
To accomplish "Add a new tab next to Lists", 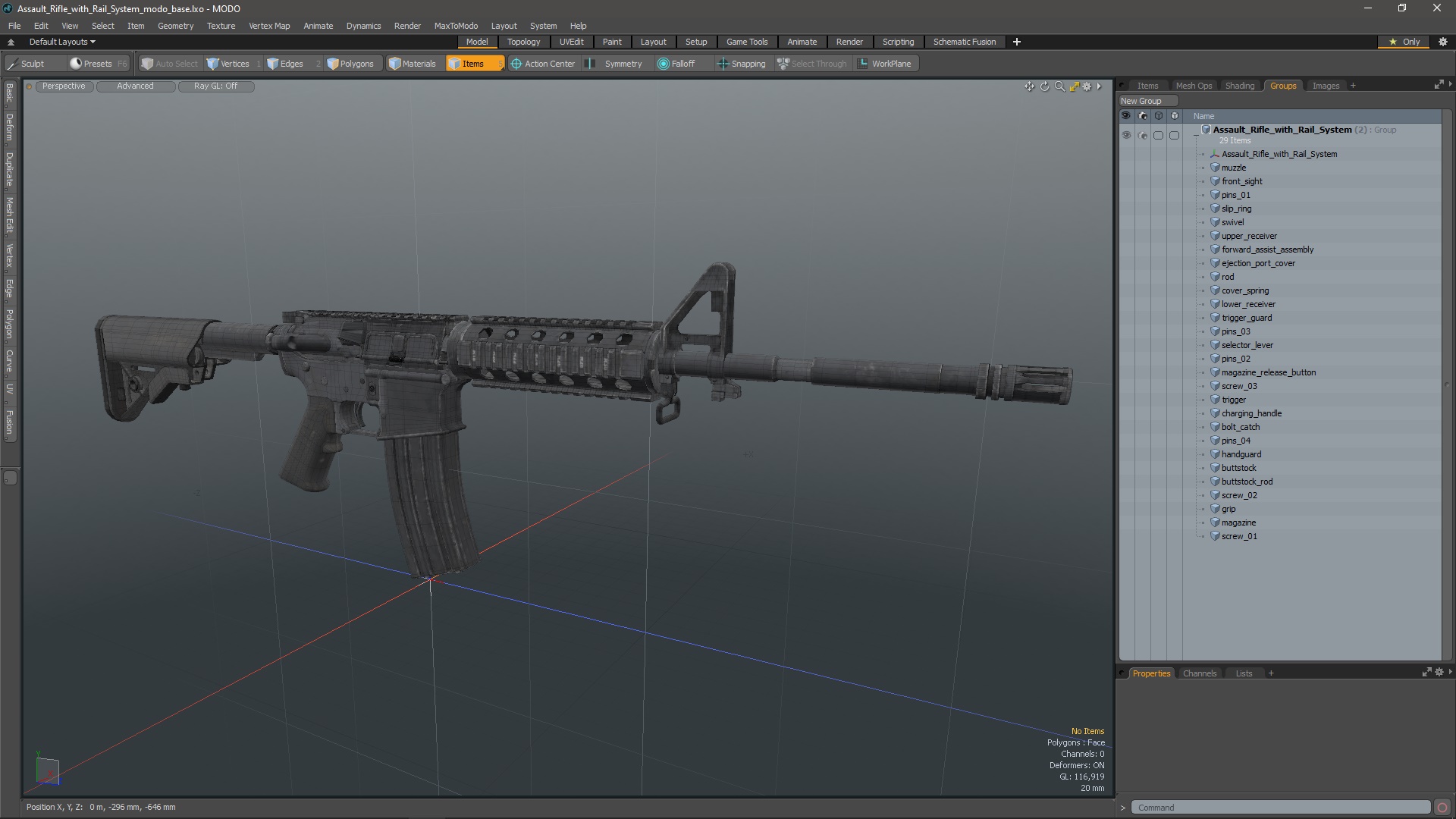I will (1271, 673).
